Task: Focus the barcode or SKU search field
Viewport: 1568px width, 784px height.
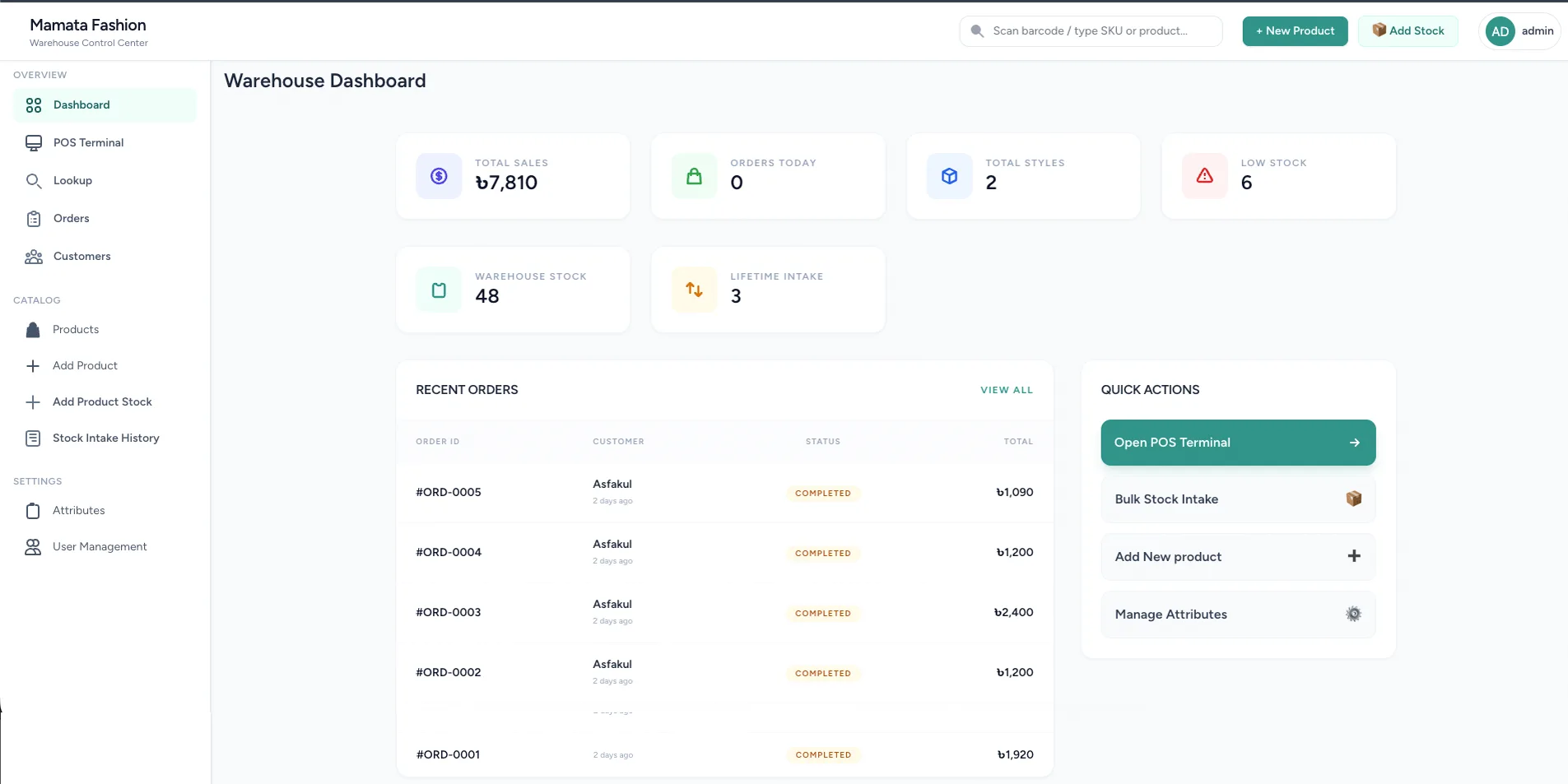Action: [x=1099, y=31]
